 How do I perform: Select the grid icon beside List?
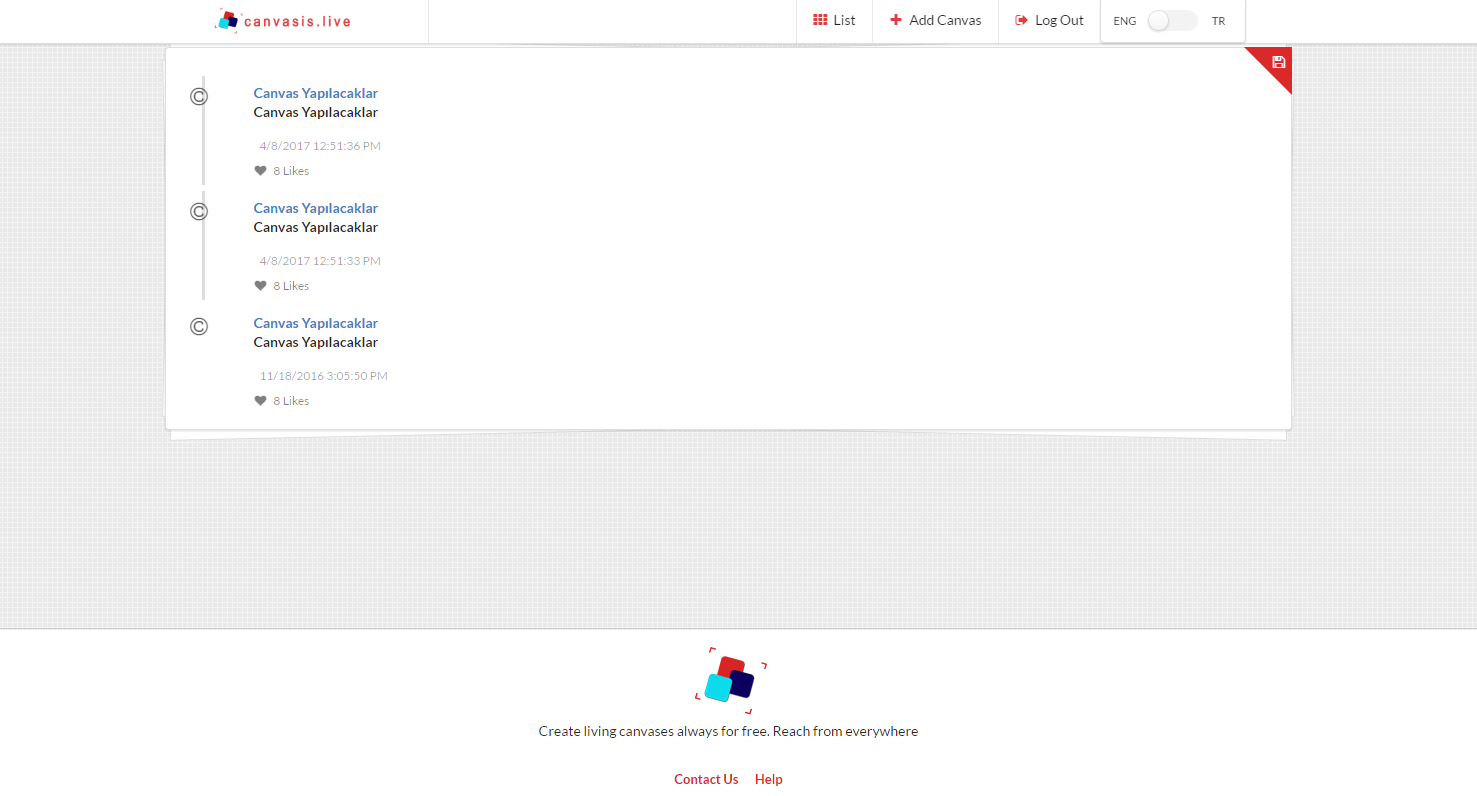point(820,20)
